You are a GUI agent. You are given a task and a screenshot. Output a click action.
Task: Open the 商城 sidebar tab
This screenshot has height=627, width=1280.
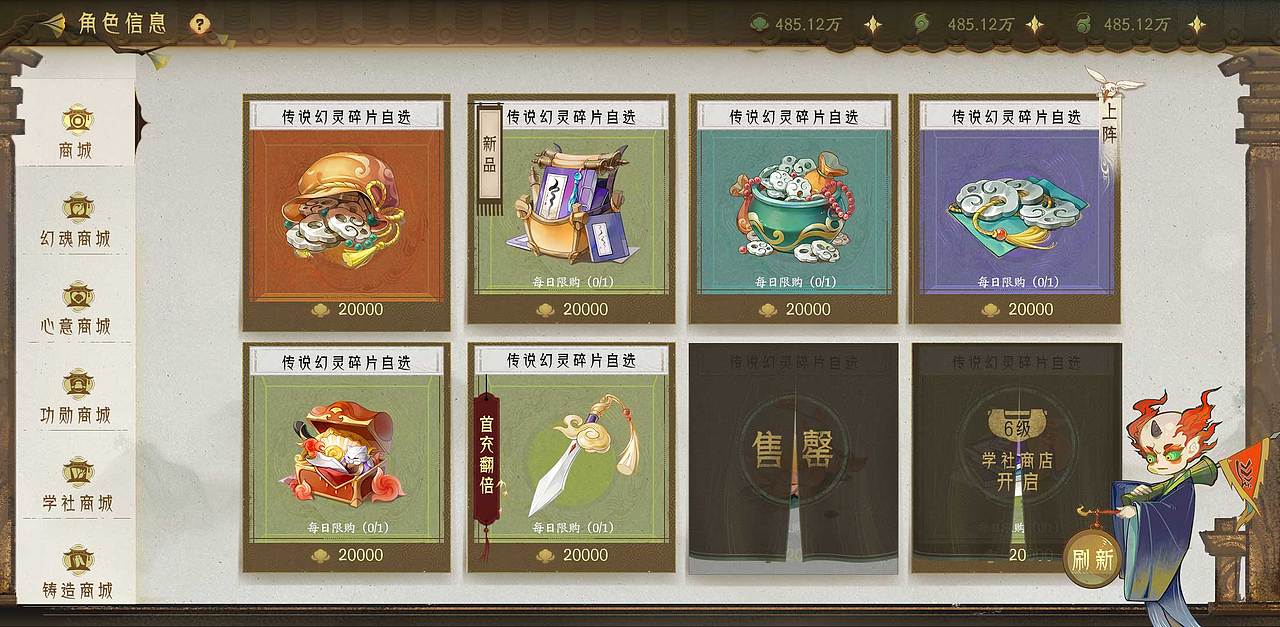pos(76,131)
